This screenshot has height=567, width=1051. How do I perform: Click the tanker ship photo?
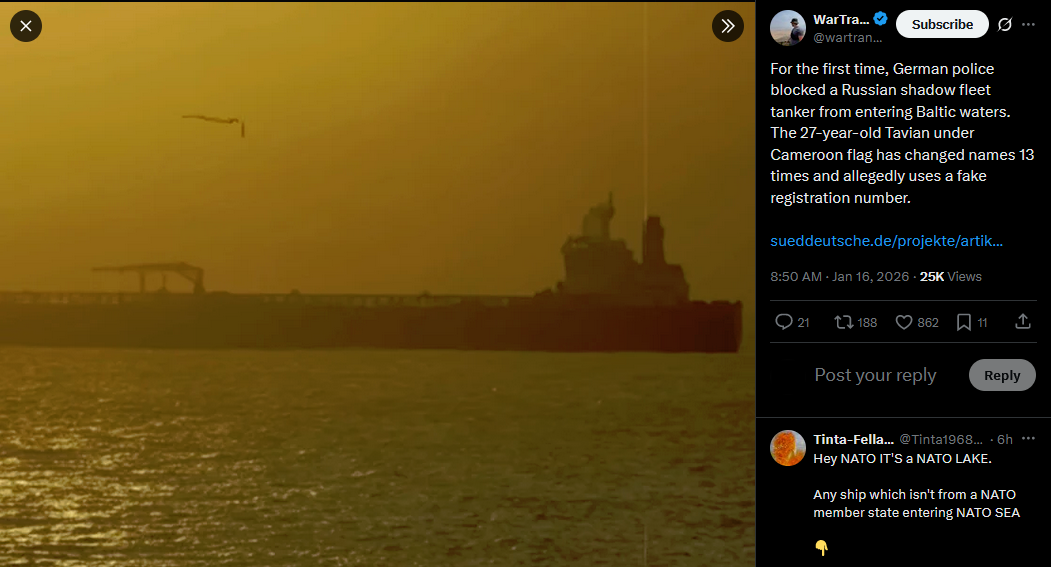[x=377, y=284]
